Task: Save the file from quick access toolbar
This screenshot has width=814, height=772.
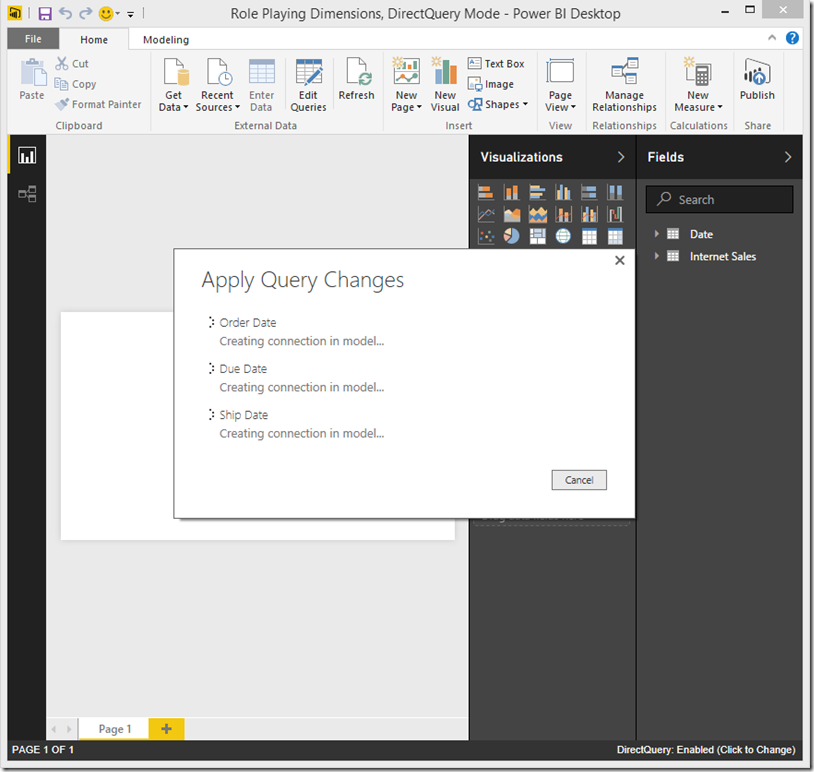Action: point(45,13)
